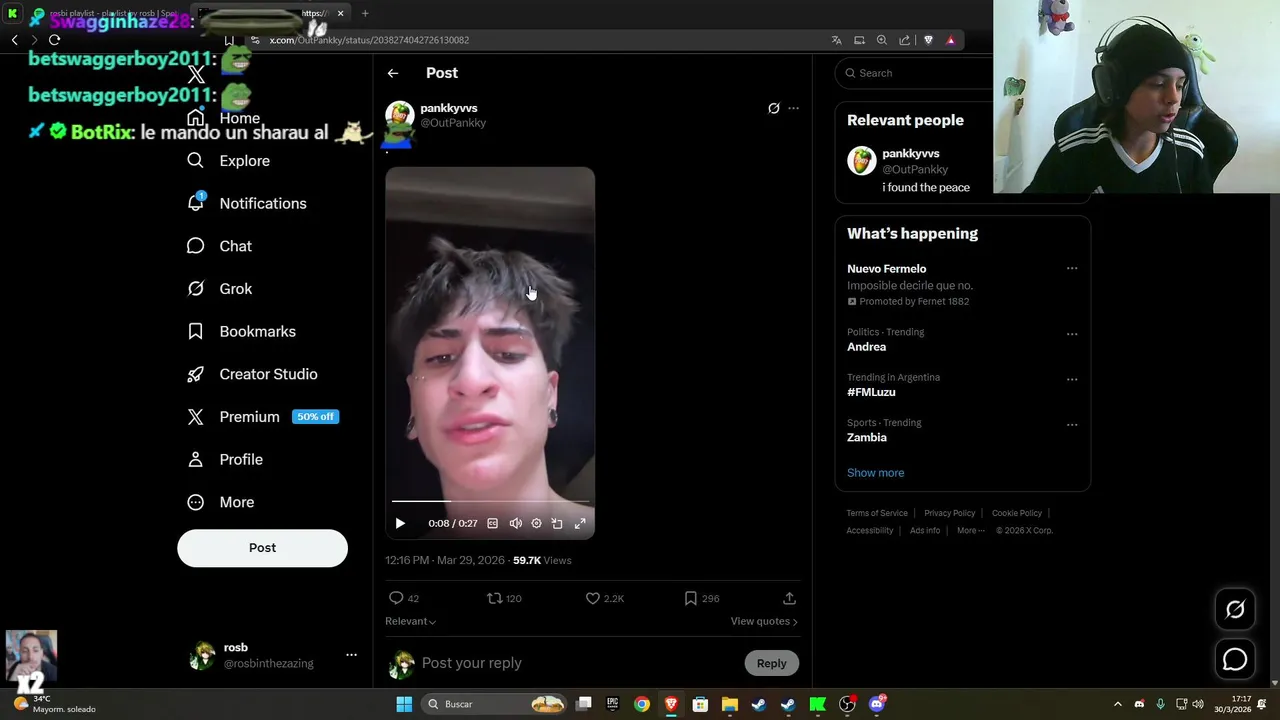The width and height of the screenshot is (1280, 720).
Task: Seek on the video progress bar
Action: [490, 501]
